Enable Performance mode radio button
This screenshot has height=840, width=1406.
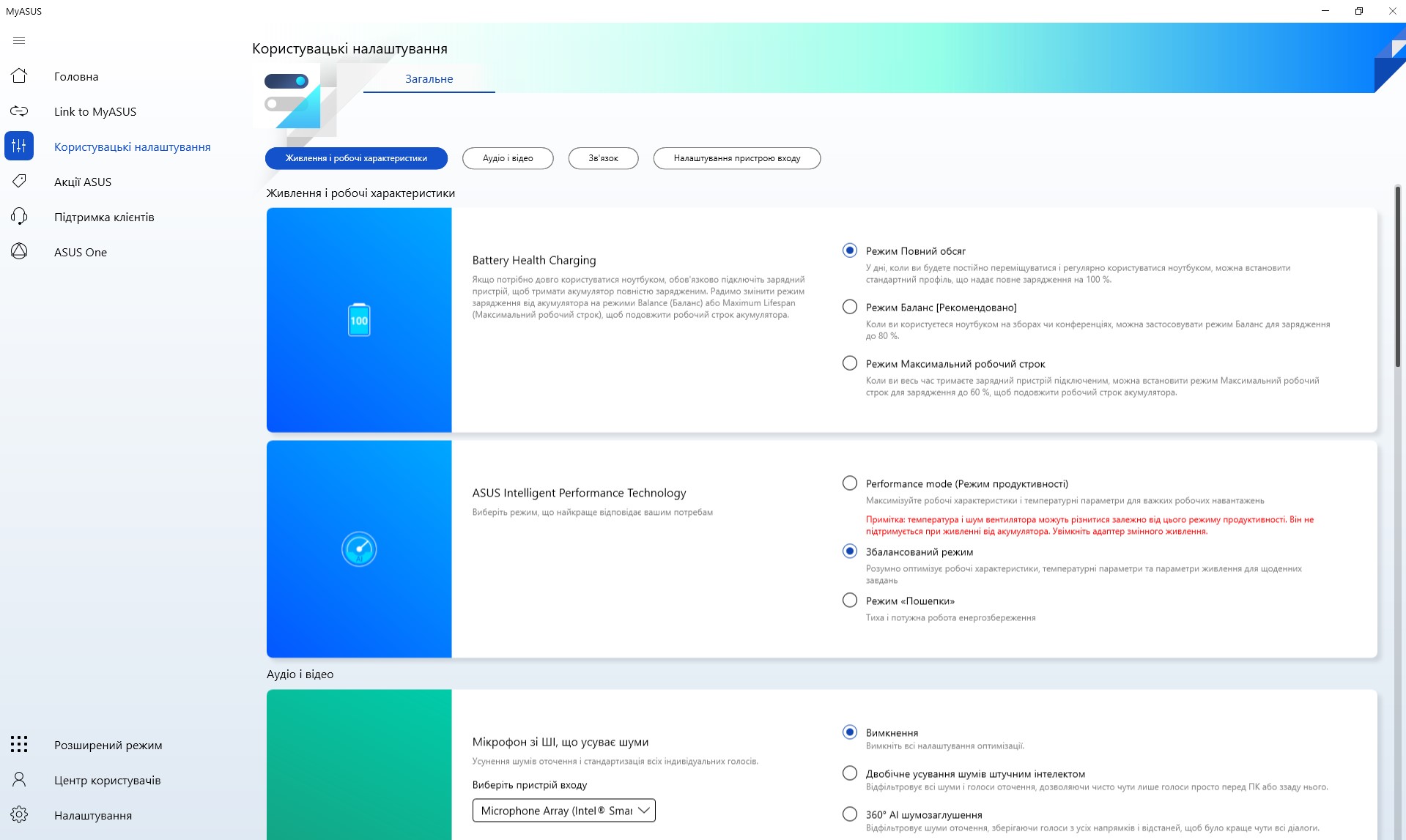coord(850,483)
